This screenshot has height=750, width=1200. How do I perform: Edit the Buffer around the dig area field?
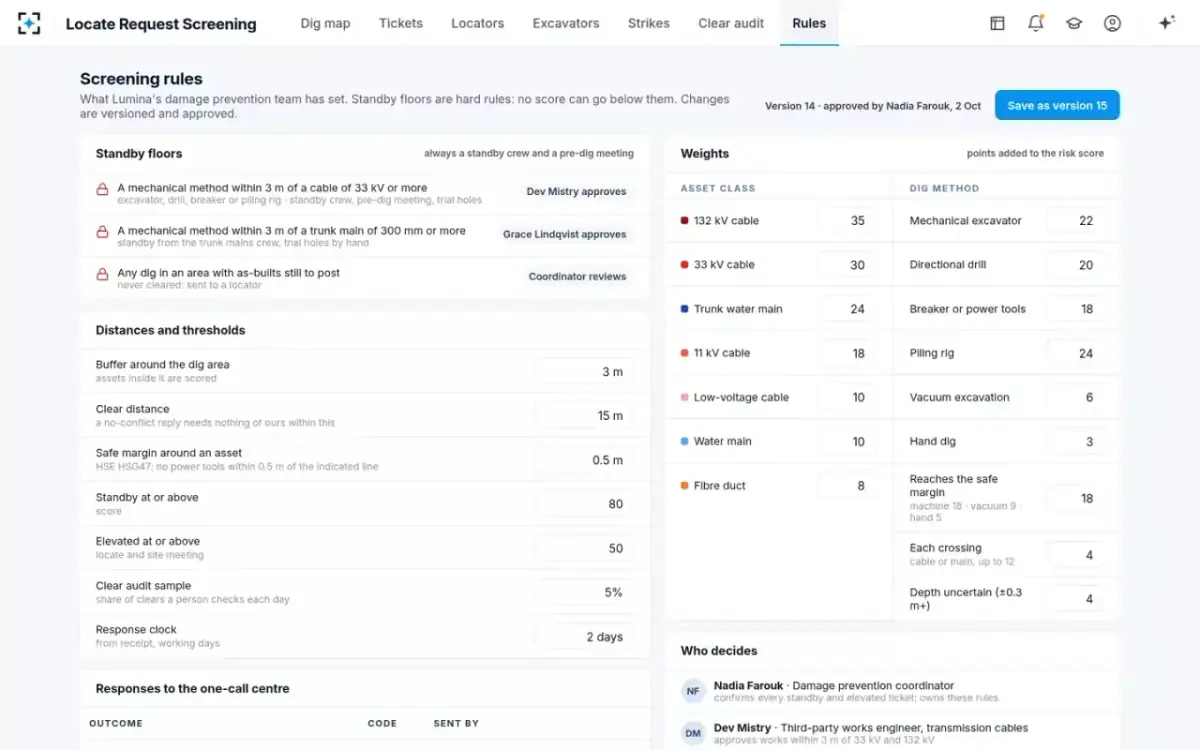coord(584,372)
